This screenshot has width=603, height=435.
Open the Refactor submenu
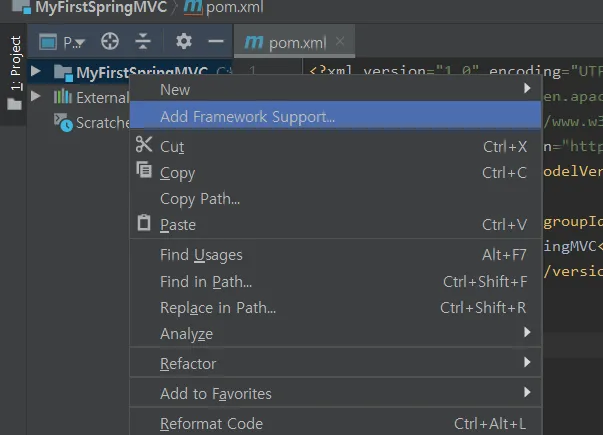pos(188,363)
